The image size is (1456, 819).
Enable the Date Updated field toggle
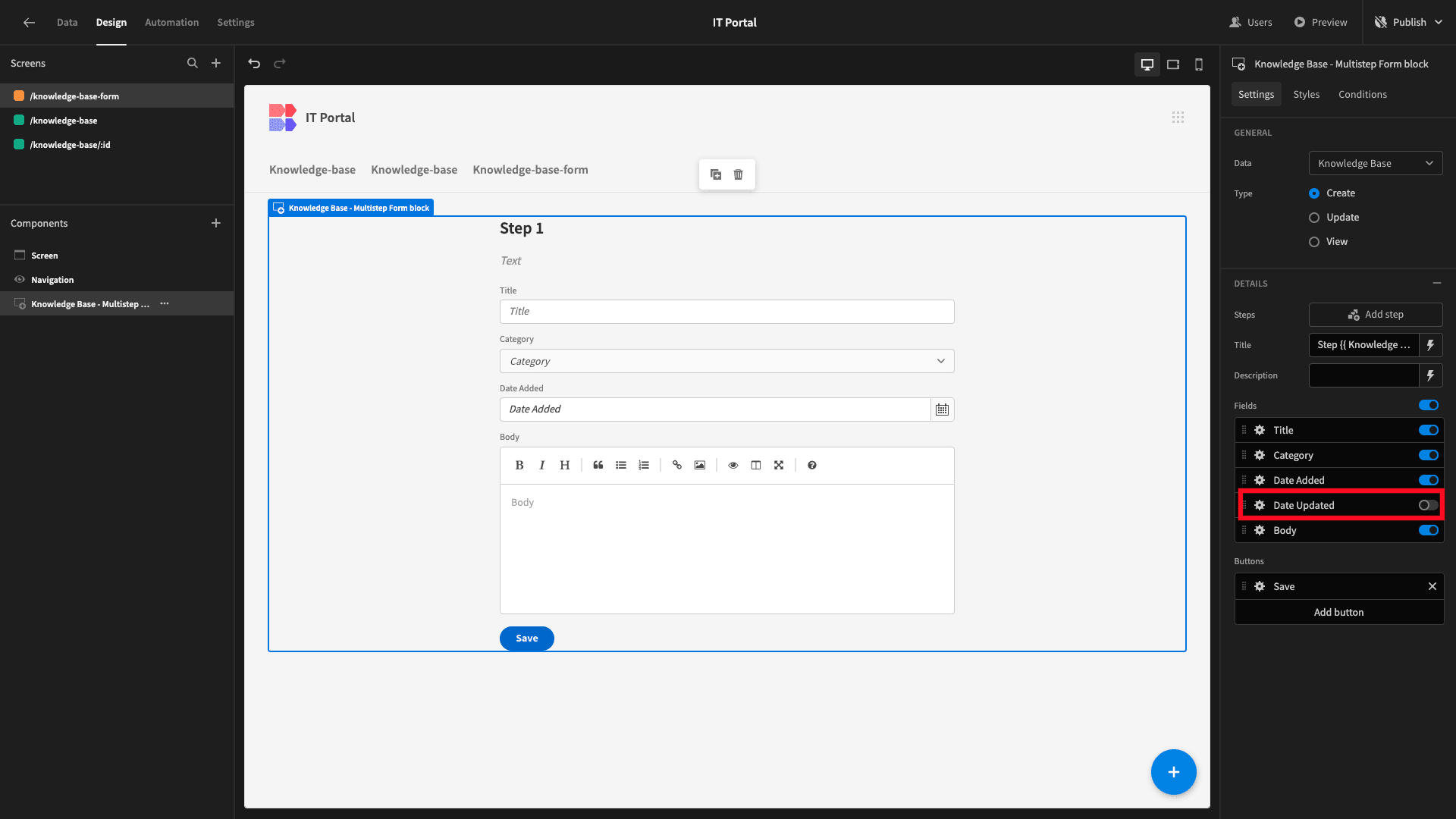(x=1429, y=505)
